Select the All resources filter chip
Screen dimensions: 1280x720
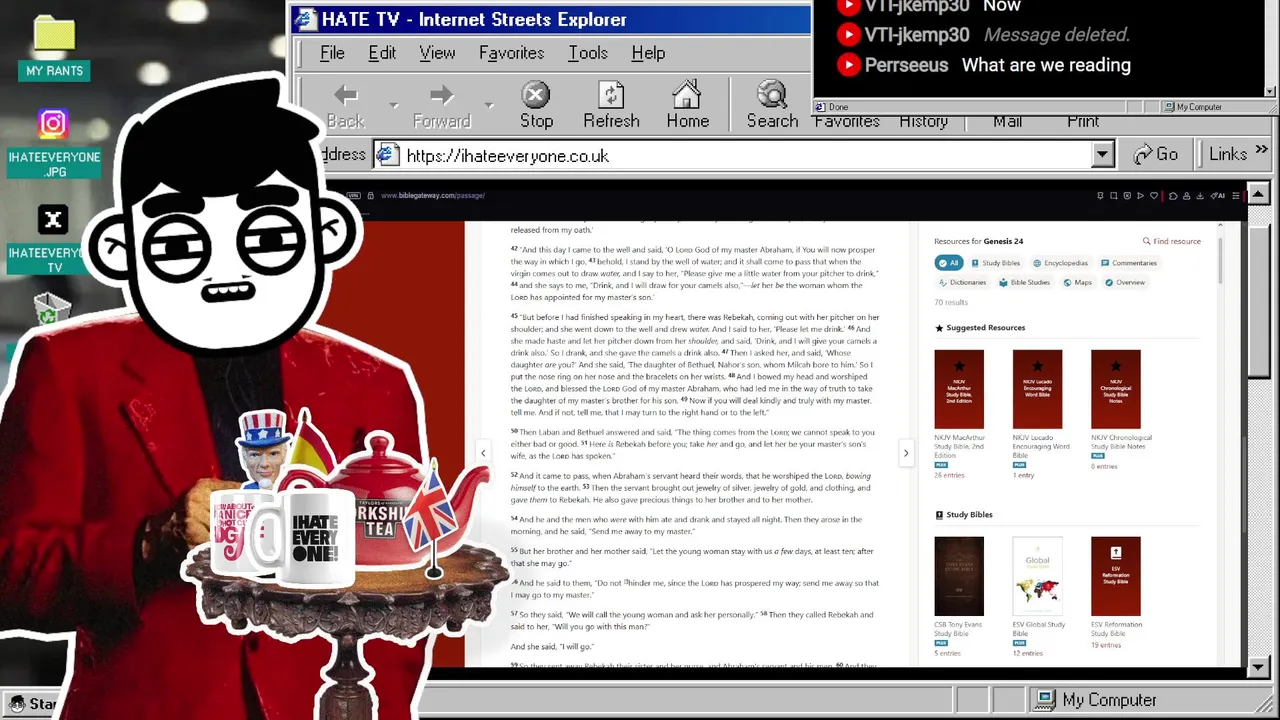tap(948, 263)
